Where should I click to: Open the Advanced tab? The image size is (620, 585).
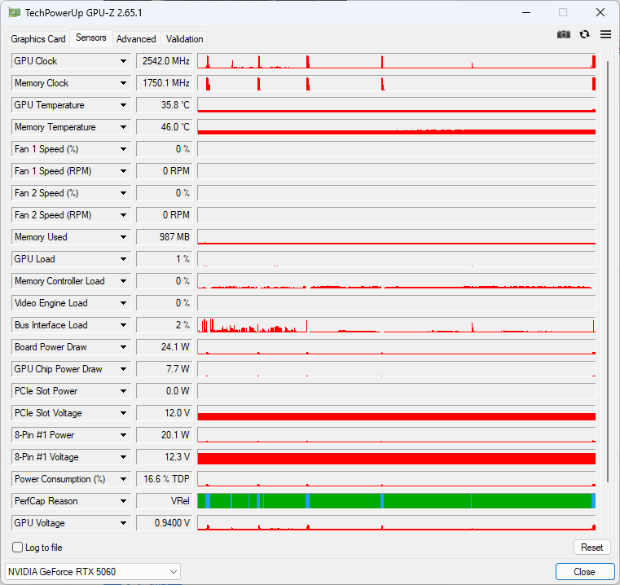(x=136, y=39)
